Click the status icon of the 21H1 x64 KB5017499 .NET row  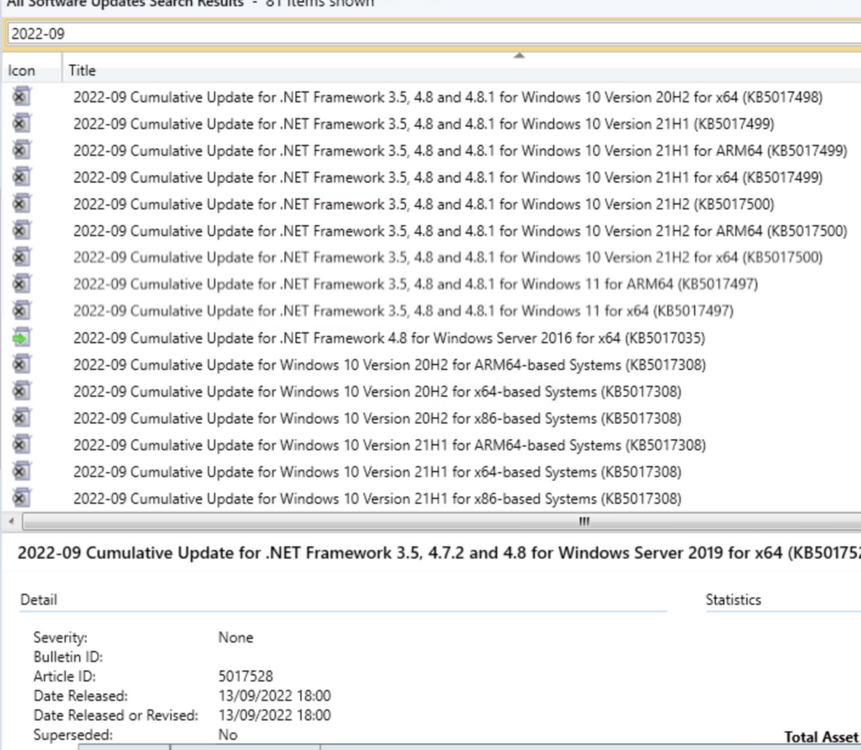pyautogui.click(x=21, y=177)
